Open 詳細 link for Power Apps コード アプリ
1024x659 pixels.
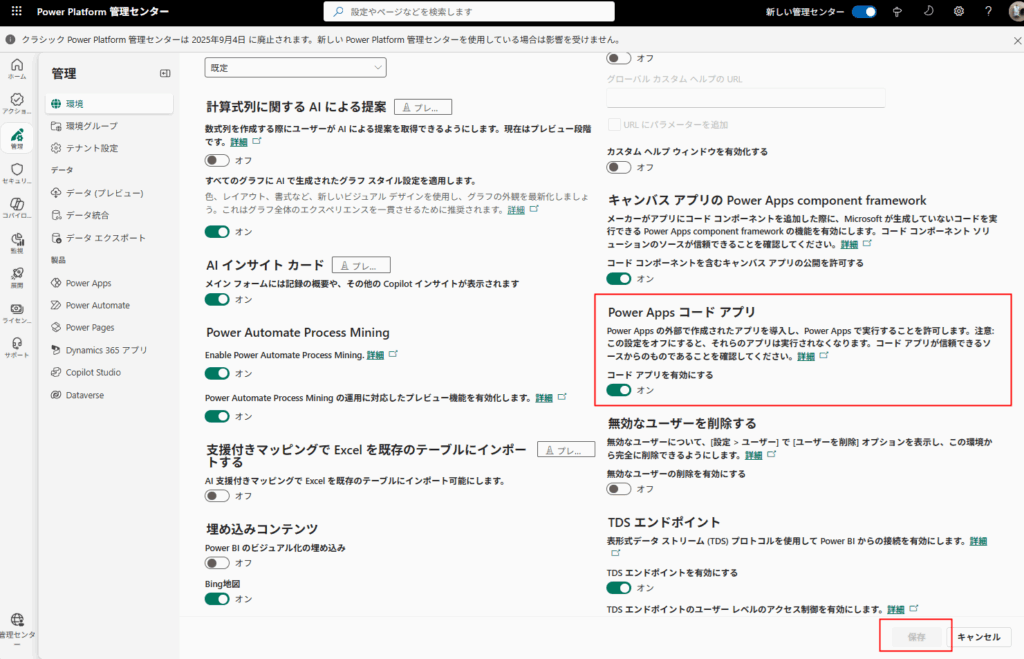(x=806, y=357)
